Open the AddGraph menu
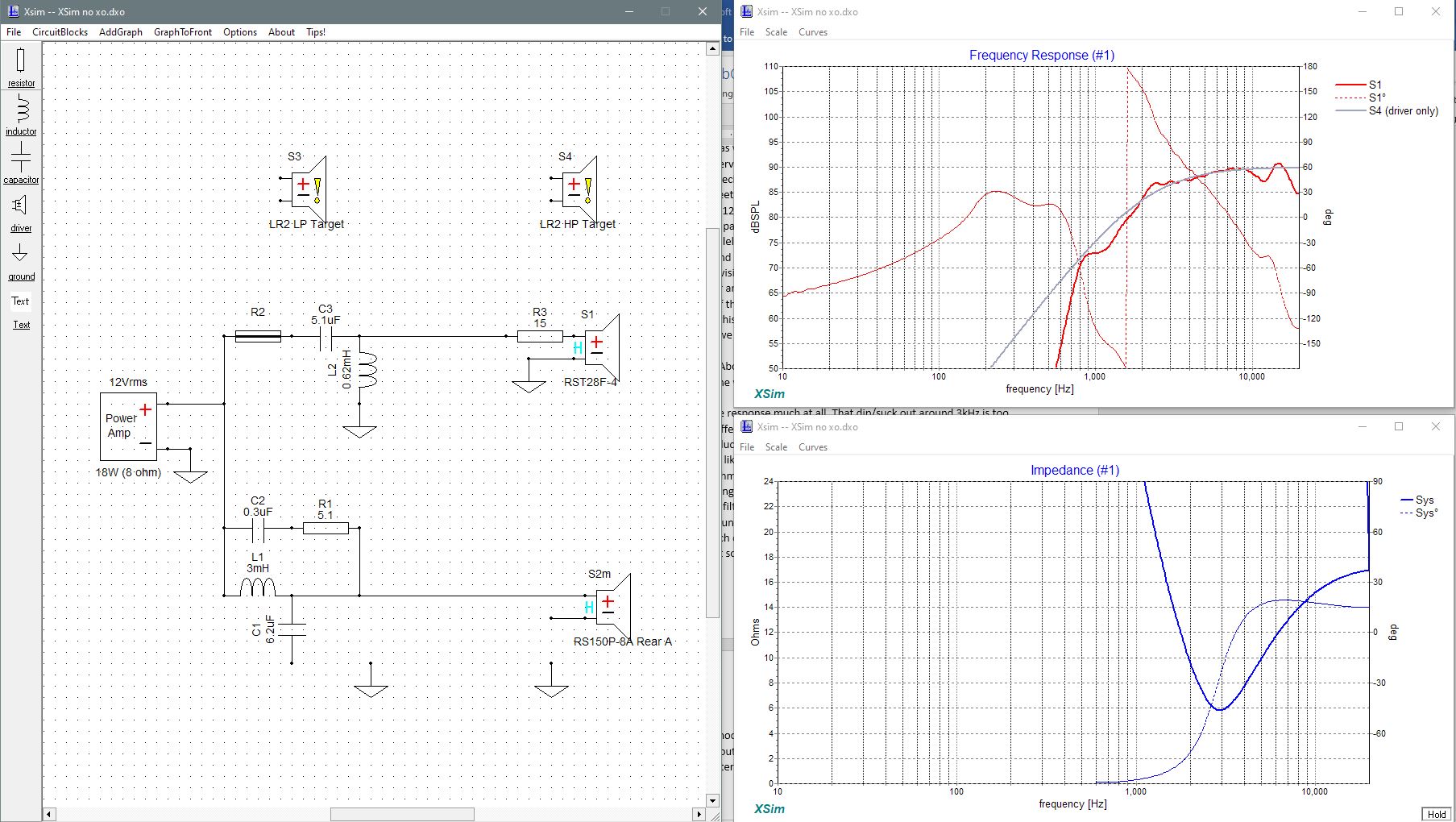Screen dimensions: 1456x822 tap(121, 32)
